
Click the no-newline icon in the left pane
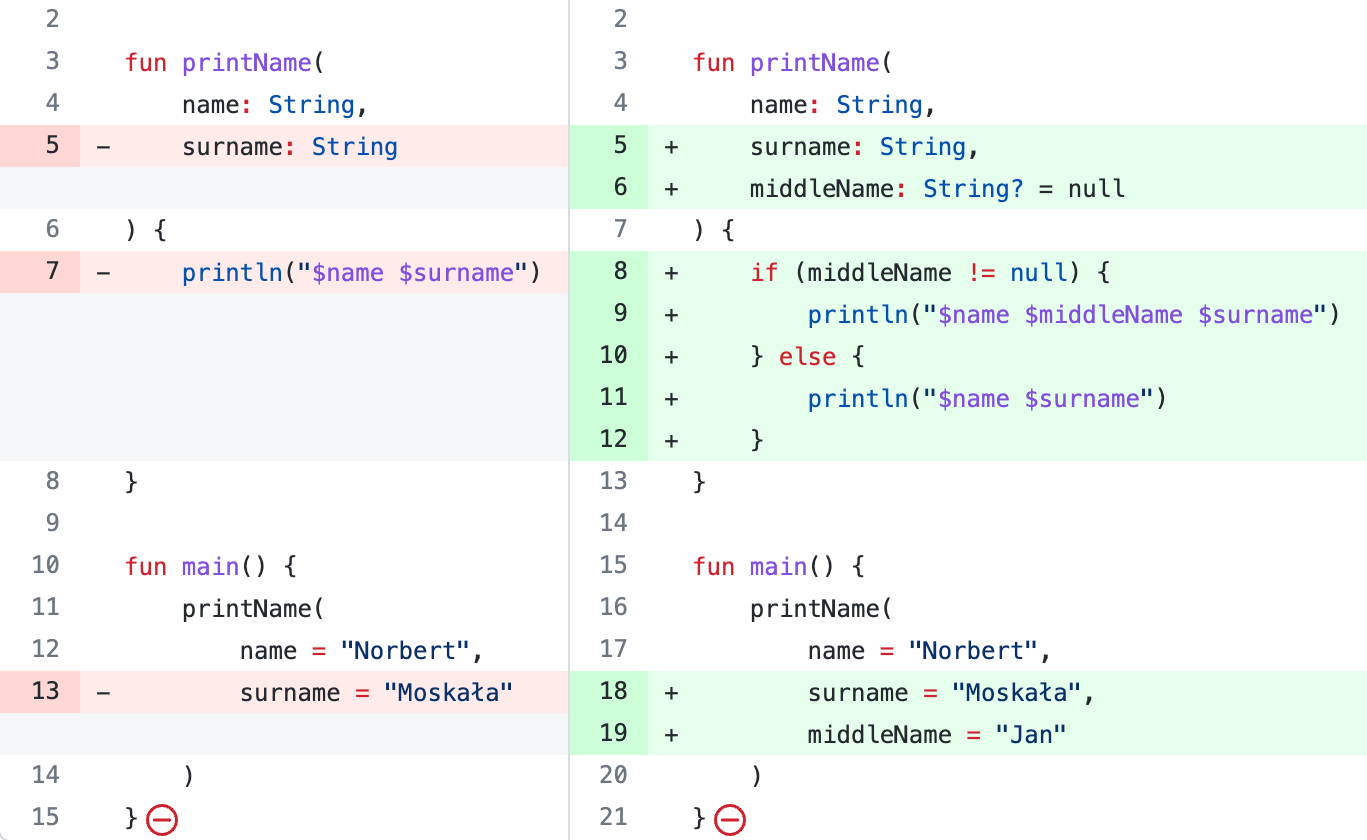point(162,820)
